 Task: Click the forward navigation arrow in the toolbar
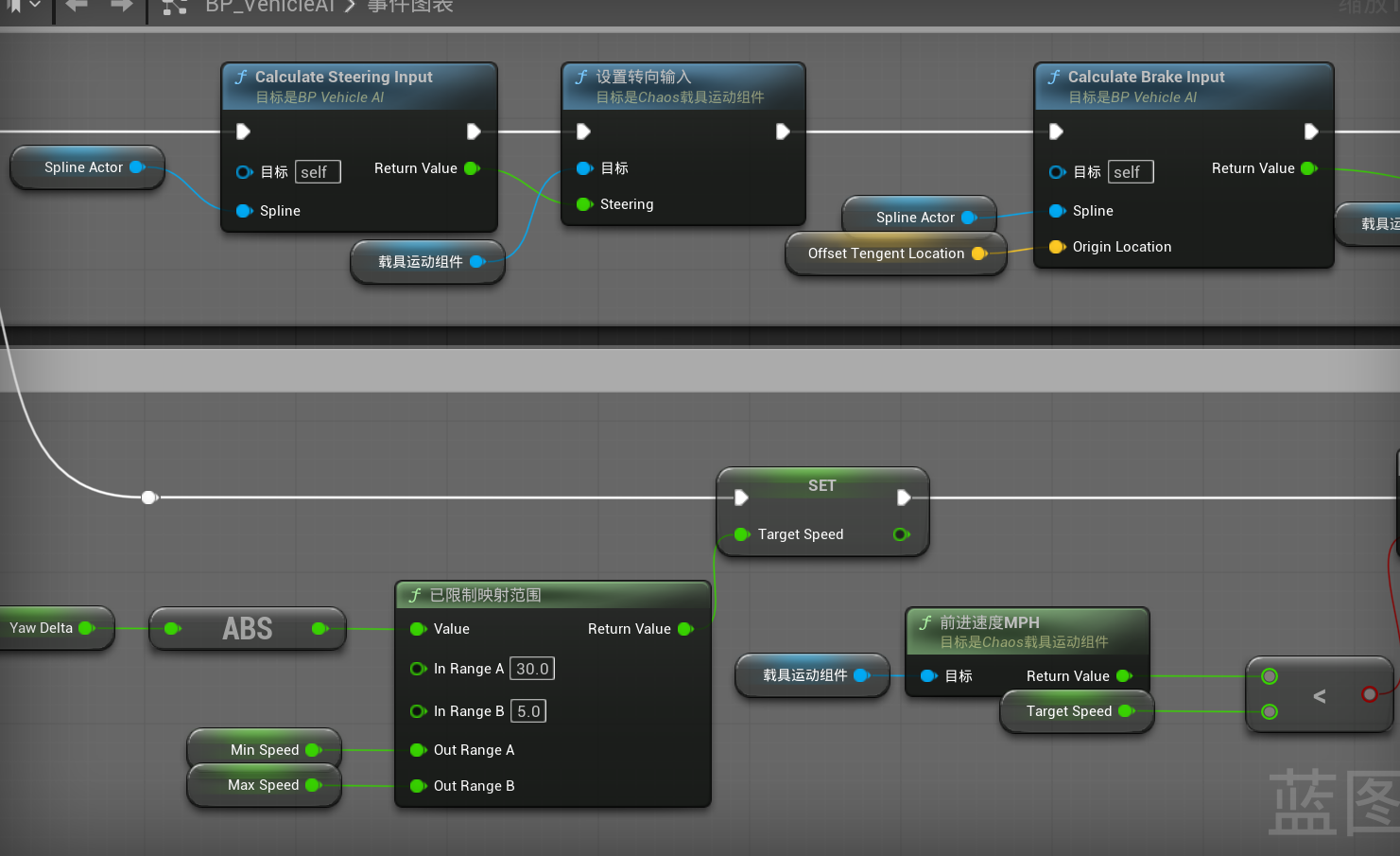pyautogui.click(x=121, y=6)
